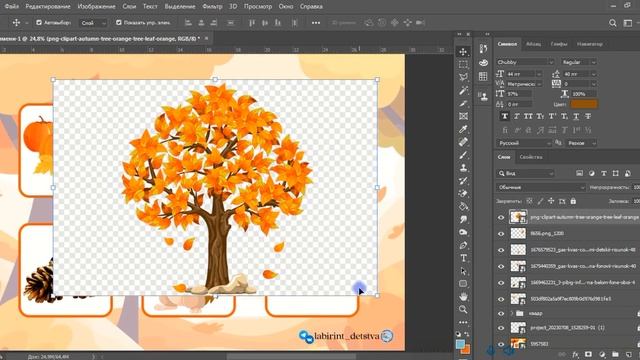Open the Swatches grid panel icon
The image size is (640, 360).
483,76
